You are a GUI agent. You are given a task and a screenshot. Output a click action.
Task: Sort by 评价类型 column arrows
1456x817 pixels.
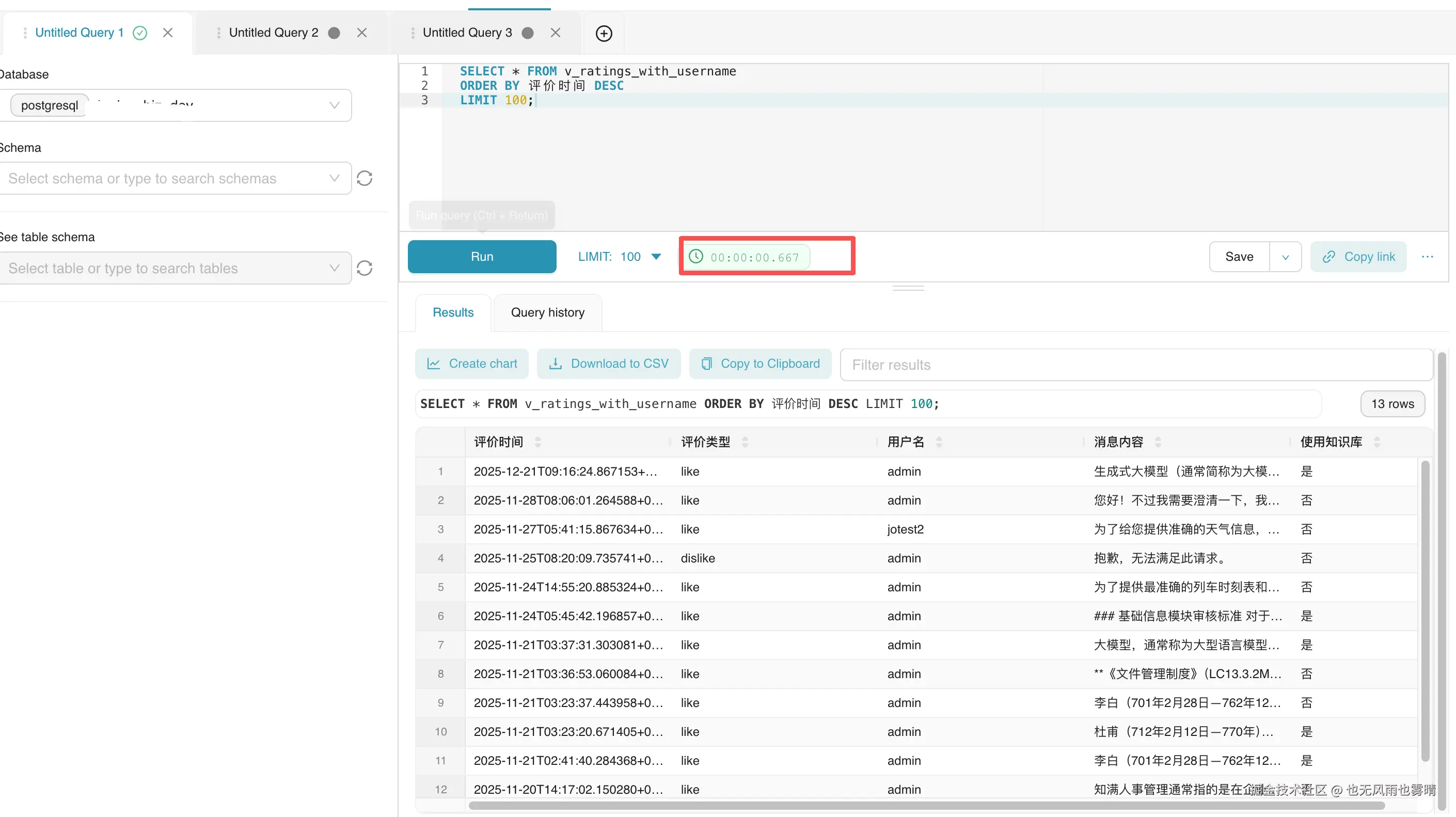pos(745,442)
